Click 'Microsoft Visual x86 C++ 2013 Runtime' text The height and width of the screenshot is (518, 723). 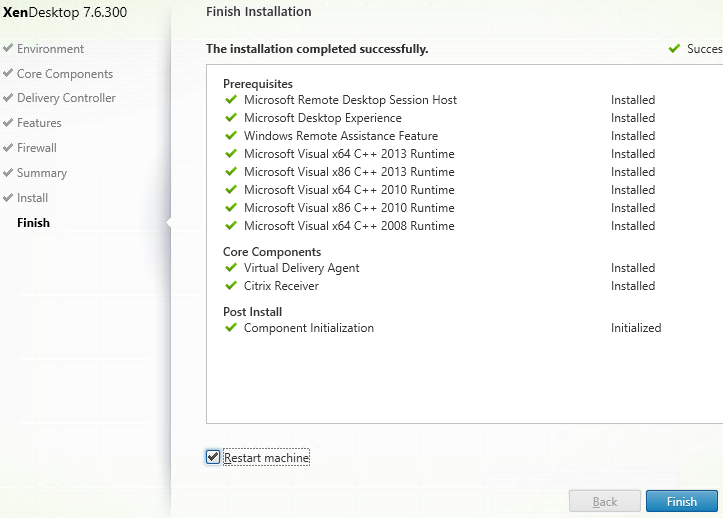(x=349, y=172)
